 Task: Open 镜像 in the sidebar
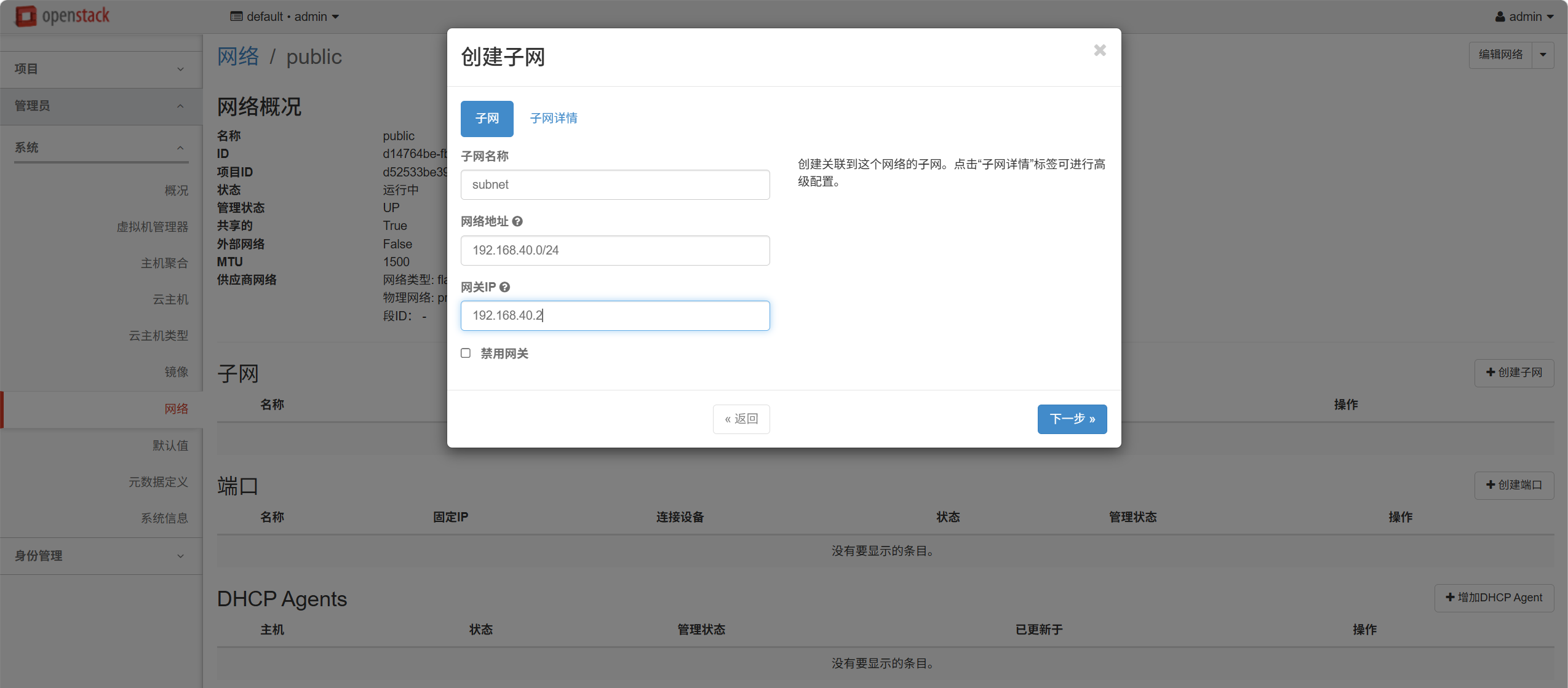point(176,372)
